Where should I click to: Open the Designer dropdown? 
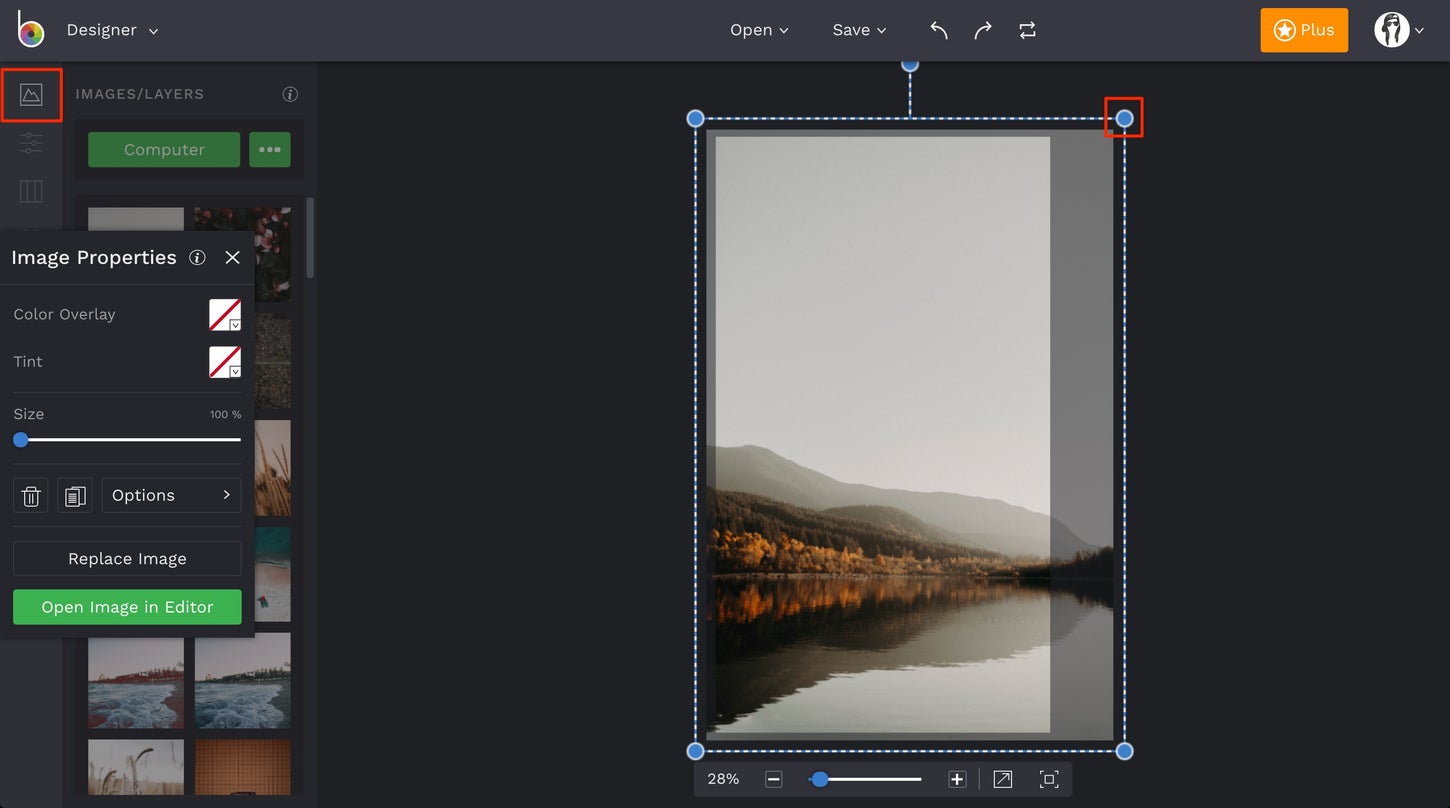(112, 30)
